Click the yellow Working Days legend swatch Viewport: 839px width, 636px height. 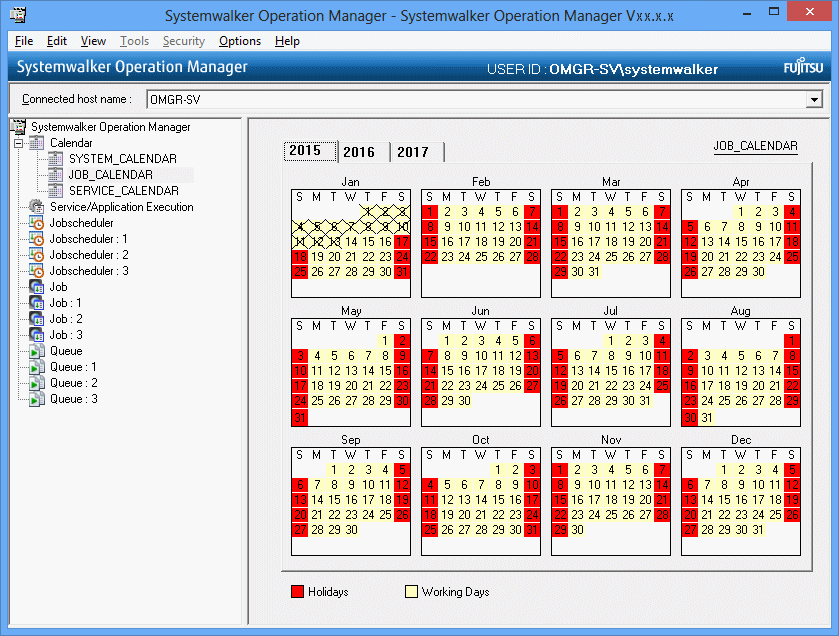(411, 592)
